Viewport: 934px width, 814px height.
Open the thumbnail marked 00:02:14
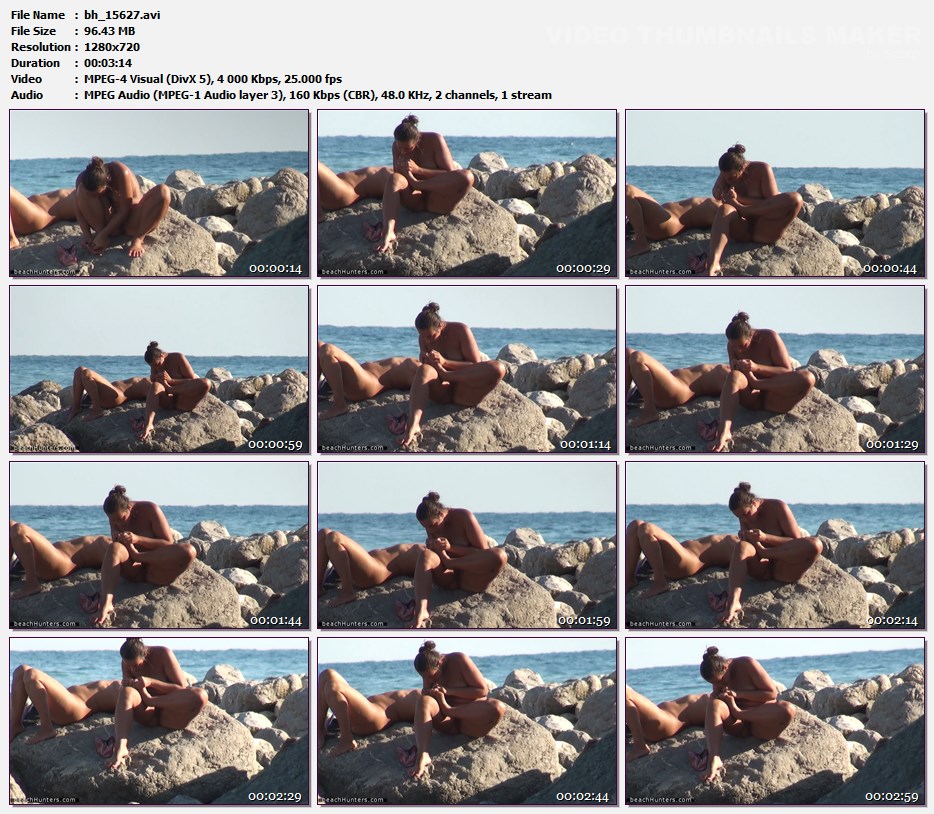click(775, 545)
